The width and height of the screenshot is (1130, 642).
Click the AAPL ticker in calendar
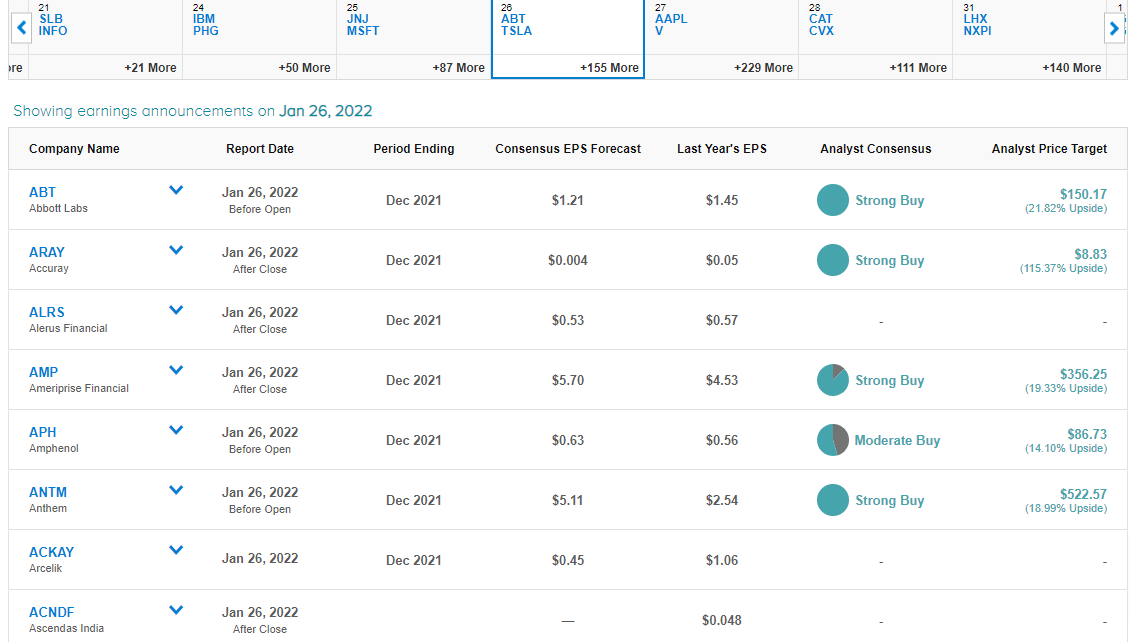pos(671,19)
